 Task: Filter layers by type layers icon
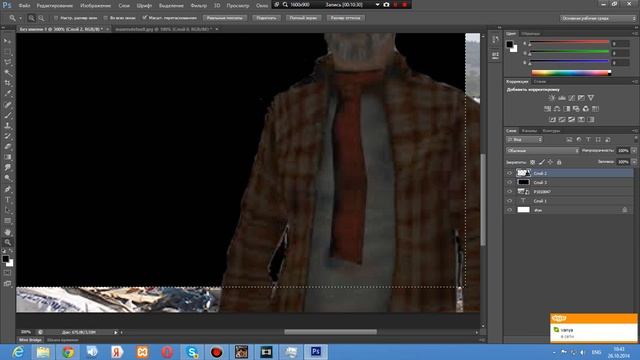[588, 140]
